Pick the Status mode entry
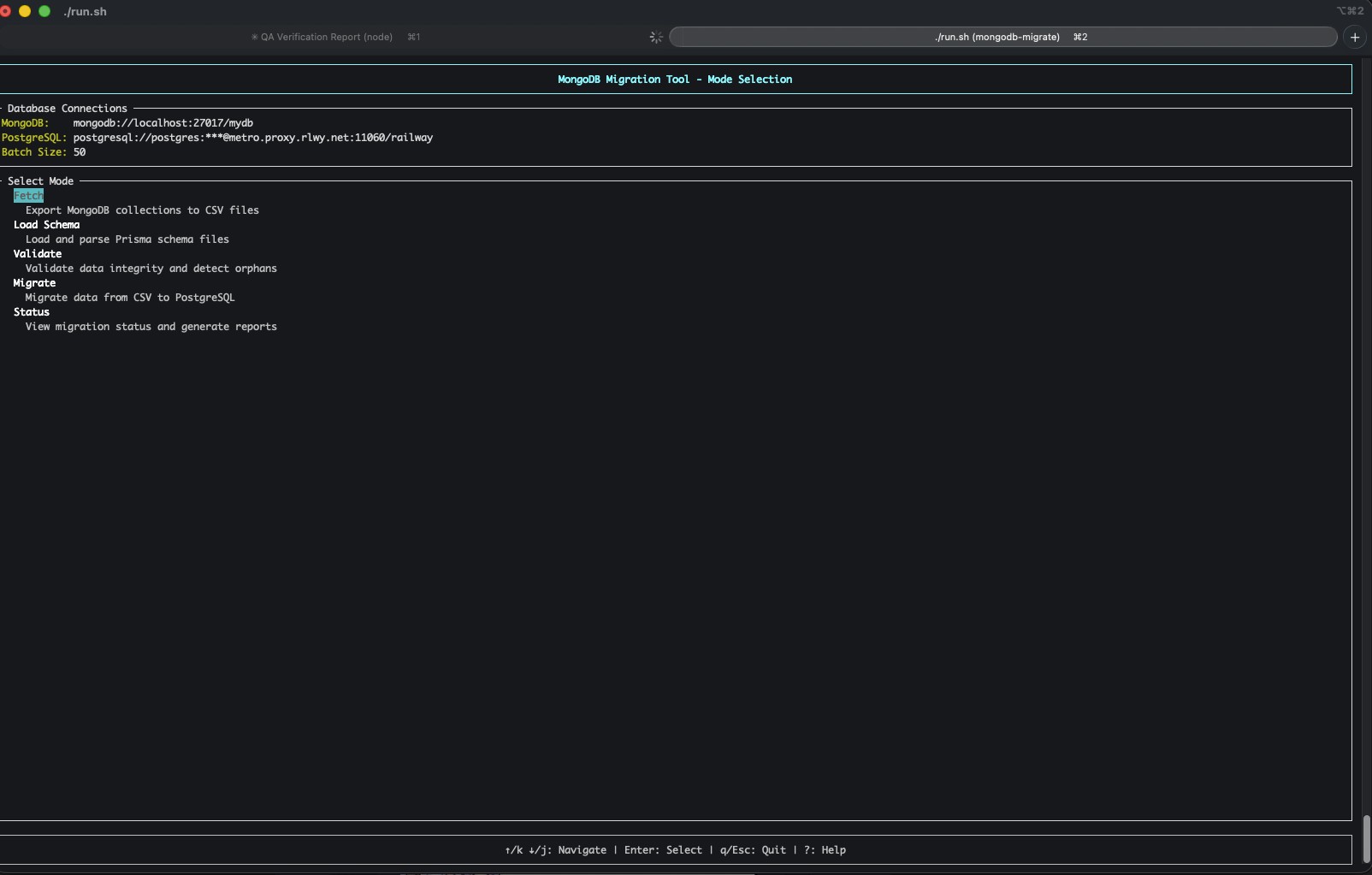Viewport: 1372px width, 875px height. 32,312
